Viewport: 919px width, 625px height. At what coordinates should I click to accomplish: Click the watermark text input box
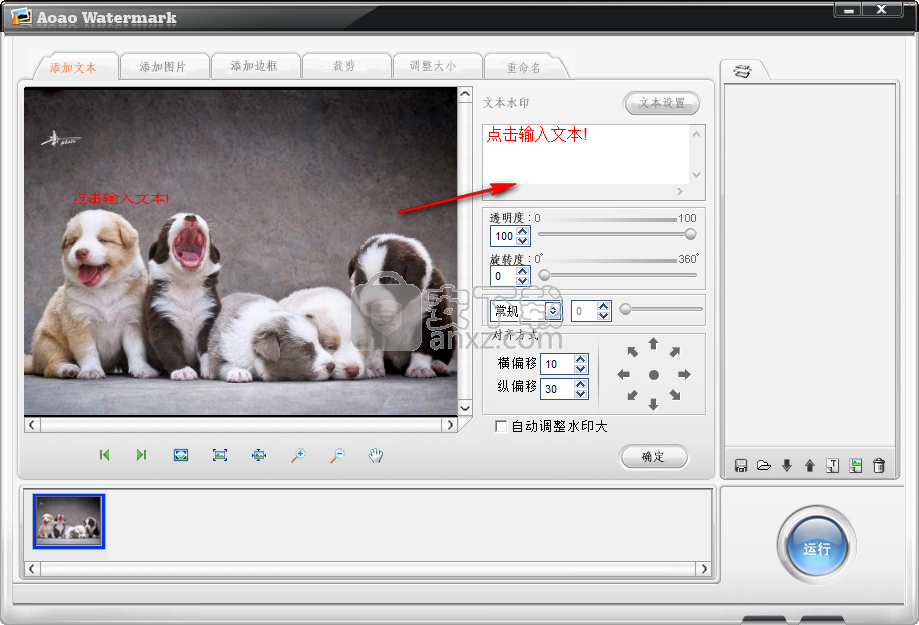click(x=586, y=154)
